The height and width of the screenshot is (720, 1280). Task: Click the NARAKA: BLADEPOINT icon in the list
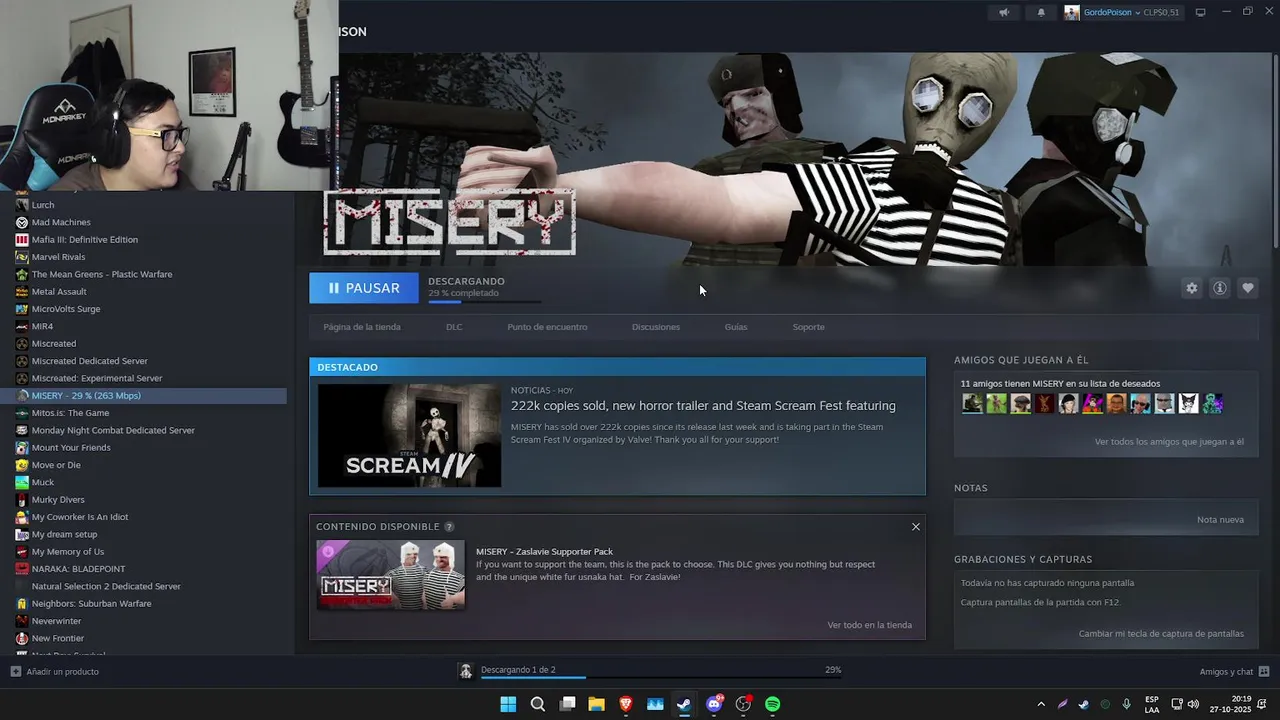22,569
